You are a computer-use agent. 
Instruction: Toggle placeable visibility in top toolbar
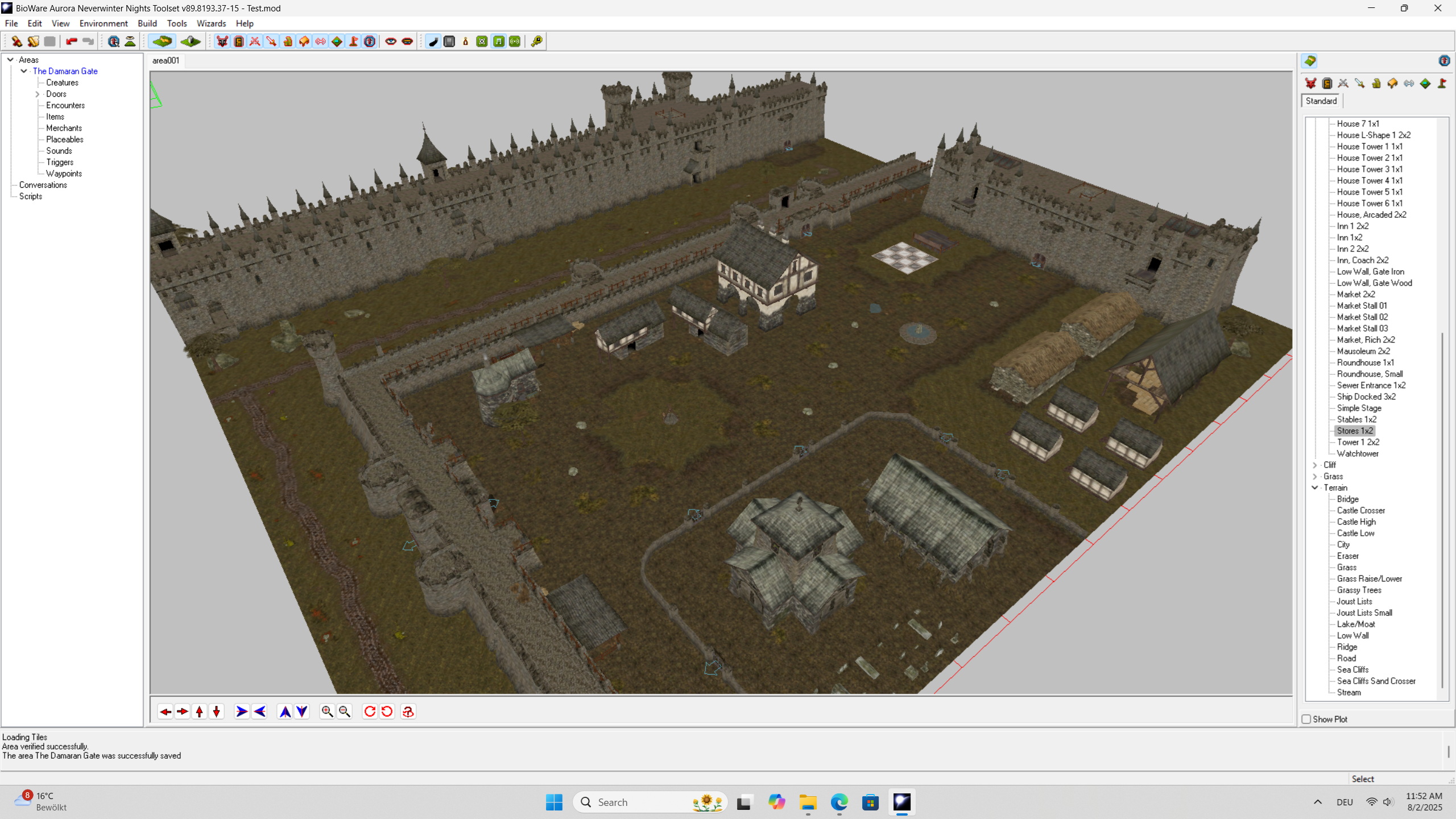click(x=304, y=41)
